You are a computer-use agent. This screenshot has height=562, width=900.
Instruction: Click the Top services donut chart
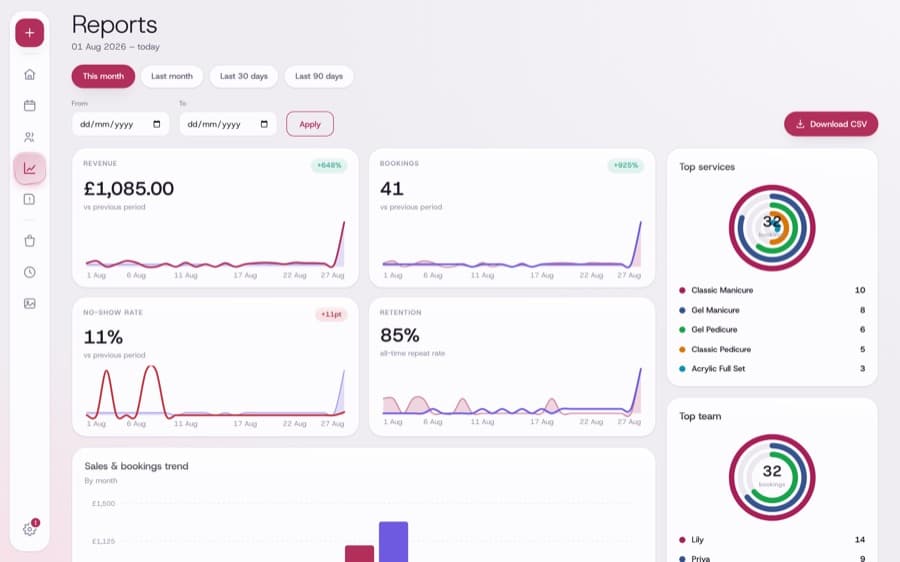772,228
